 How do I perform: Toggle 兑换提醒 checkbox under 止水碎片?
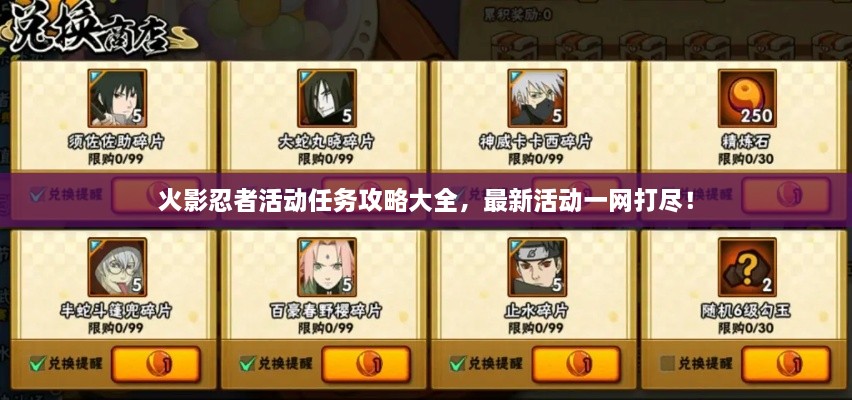click(x=458, y=363)
